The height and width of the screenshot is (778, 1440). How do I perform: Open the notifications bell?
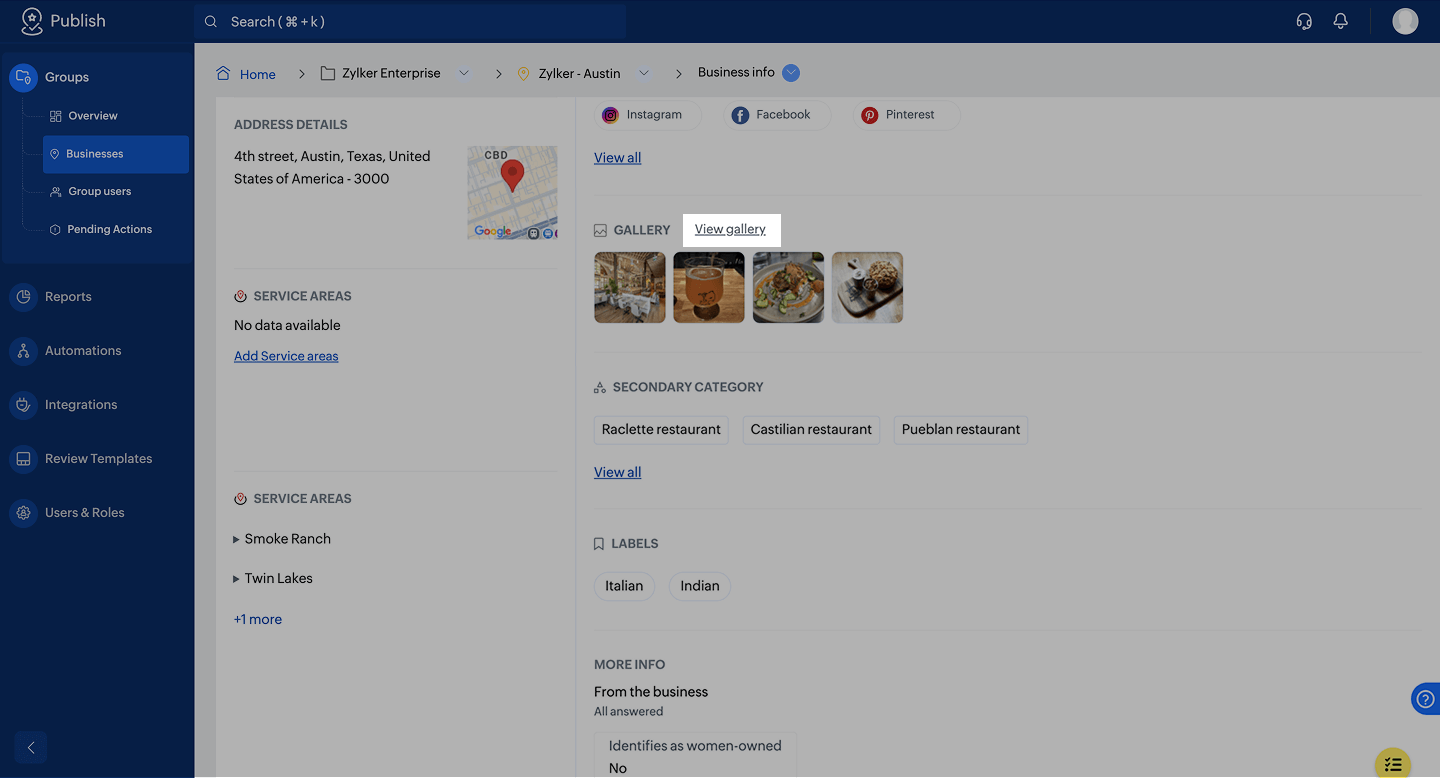[1341, 21]
